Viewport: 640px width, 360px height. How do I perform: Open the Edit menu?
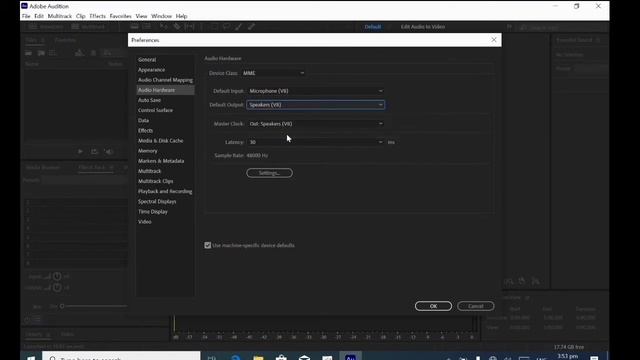39,16
